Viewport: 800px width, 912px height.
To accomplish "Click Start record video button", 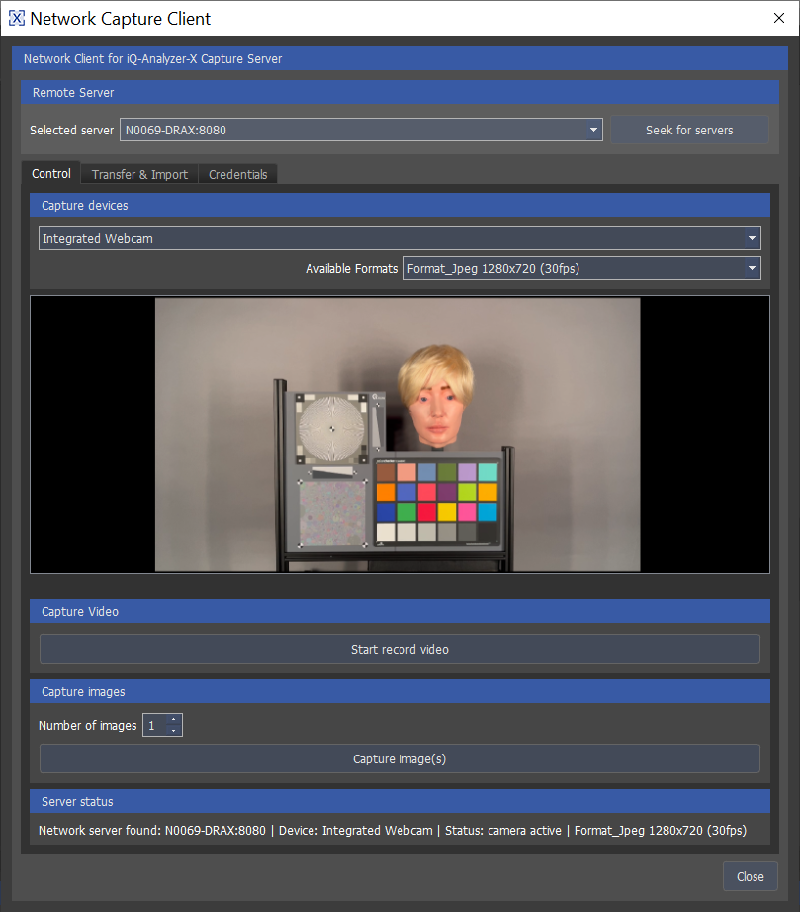I will point(400,649).
